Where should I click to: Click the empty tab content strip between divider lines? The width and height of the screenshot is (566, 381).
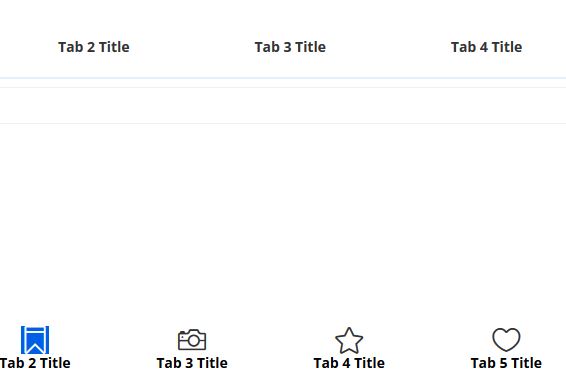(283, 105)
